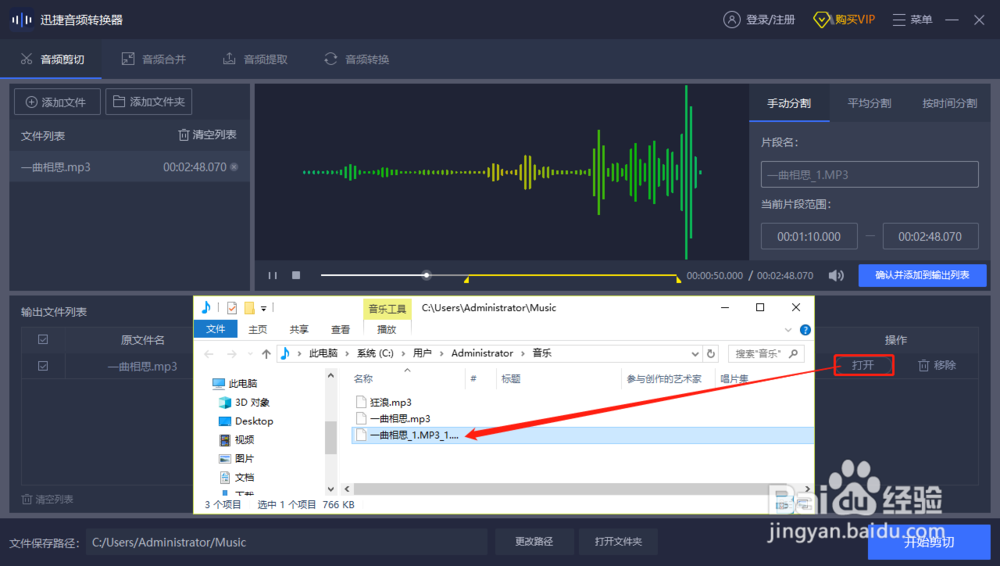This screenshot has height=566, width=1000.
Task: Click 移除 to remove output entry
Action: tap(937, 365)
